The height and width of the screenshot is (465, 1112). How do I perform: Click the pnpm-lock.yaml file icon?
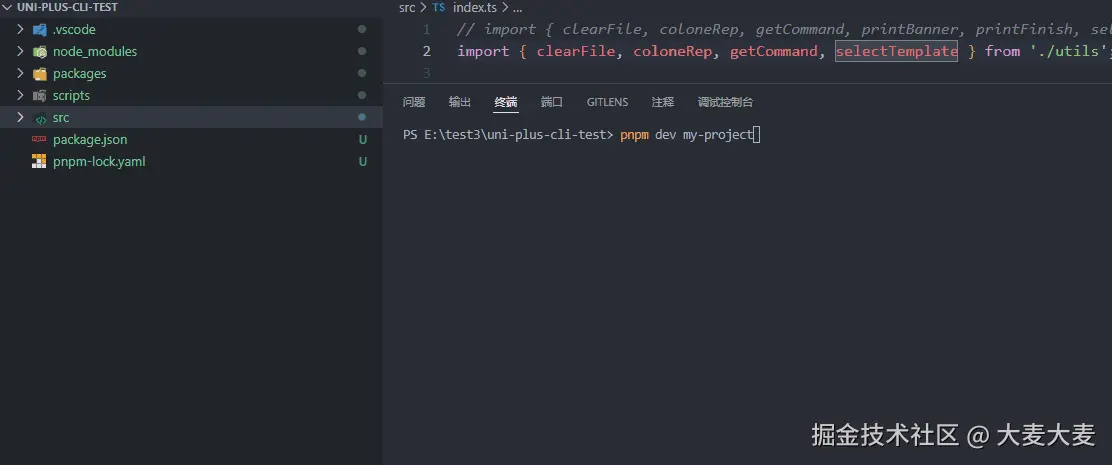coord(40,162)
